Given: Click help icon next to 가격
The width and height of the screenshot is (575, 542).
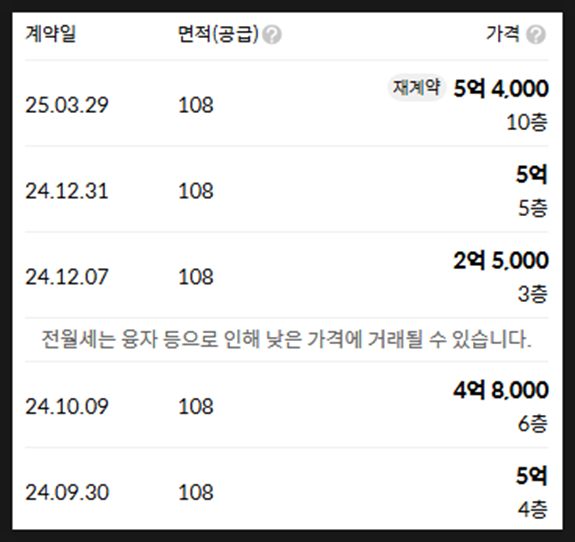Looking at the screenshot, I should pyautogui.click(x=536, y=35).
